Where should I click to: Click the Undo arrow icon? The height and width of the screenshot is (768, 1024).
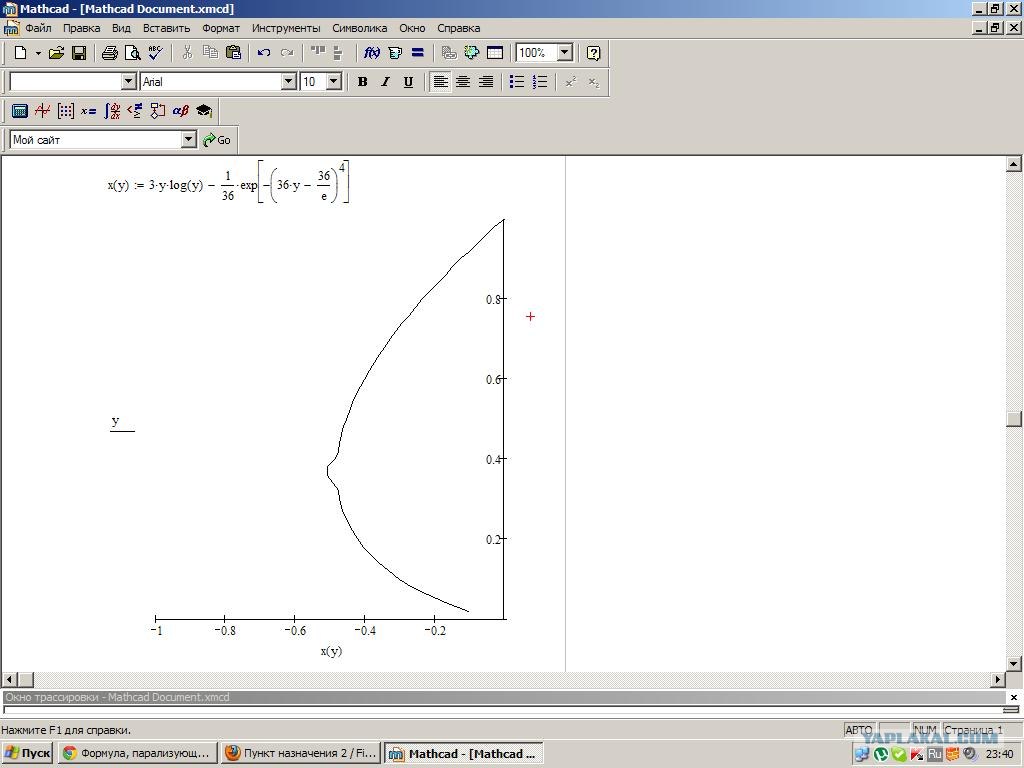click(264, 53)
